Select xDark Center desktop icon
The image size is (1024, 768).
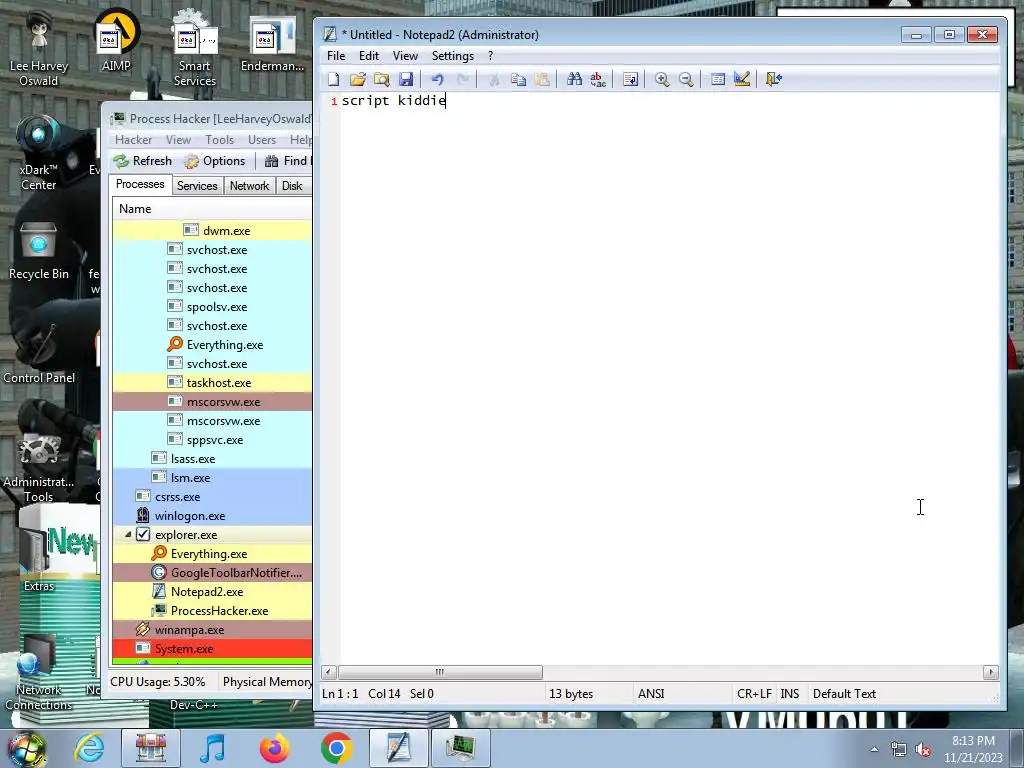pos(39,153)
